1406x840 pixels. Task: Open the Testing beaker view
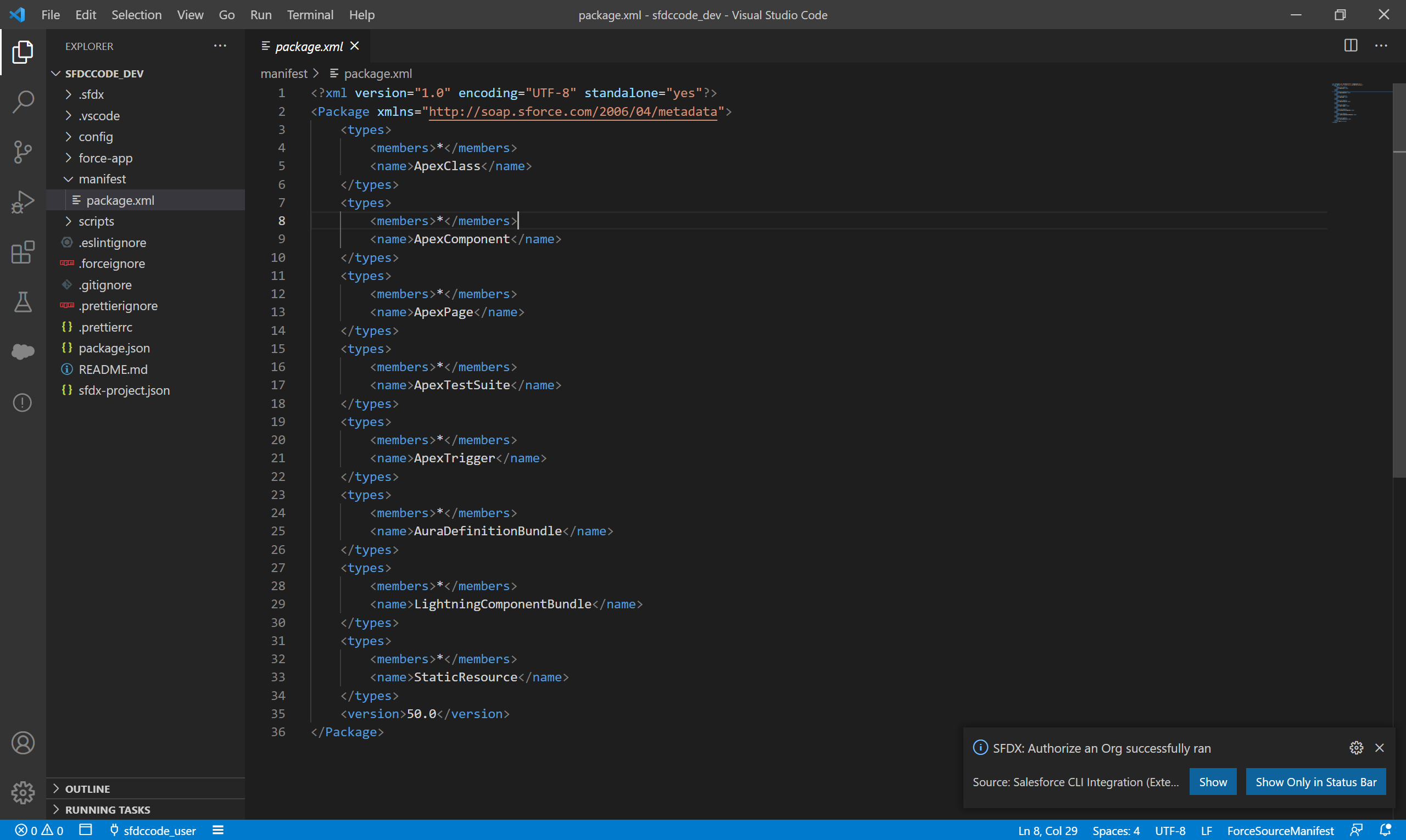tap(23, 303)
